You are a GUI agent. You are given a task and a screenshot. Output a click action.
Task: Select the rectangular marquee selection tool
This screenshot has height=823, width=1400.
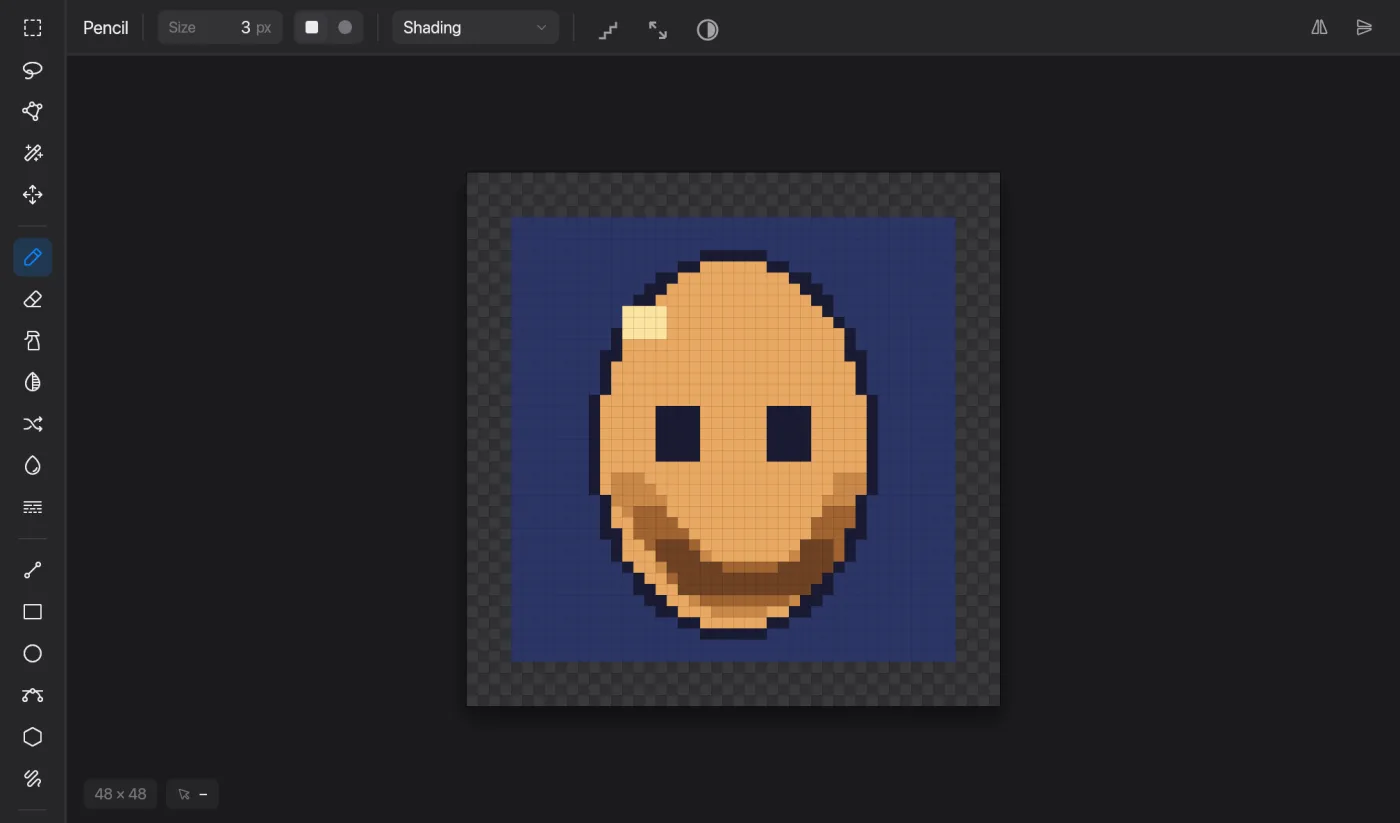coord(33,28)
